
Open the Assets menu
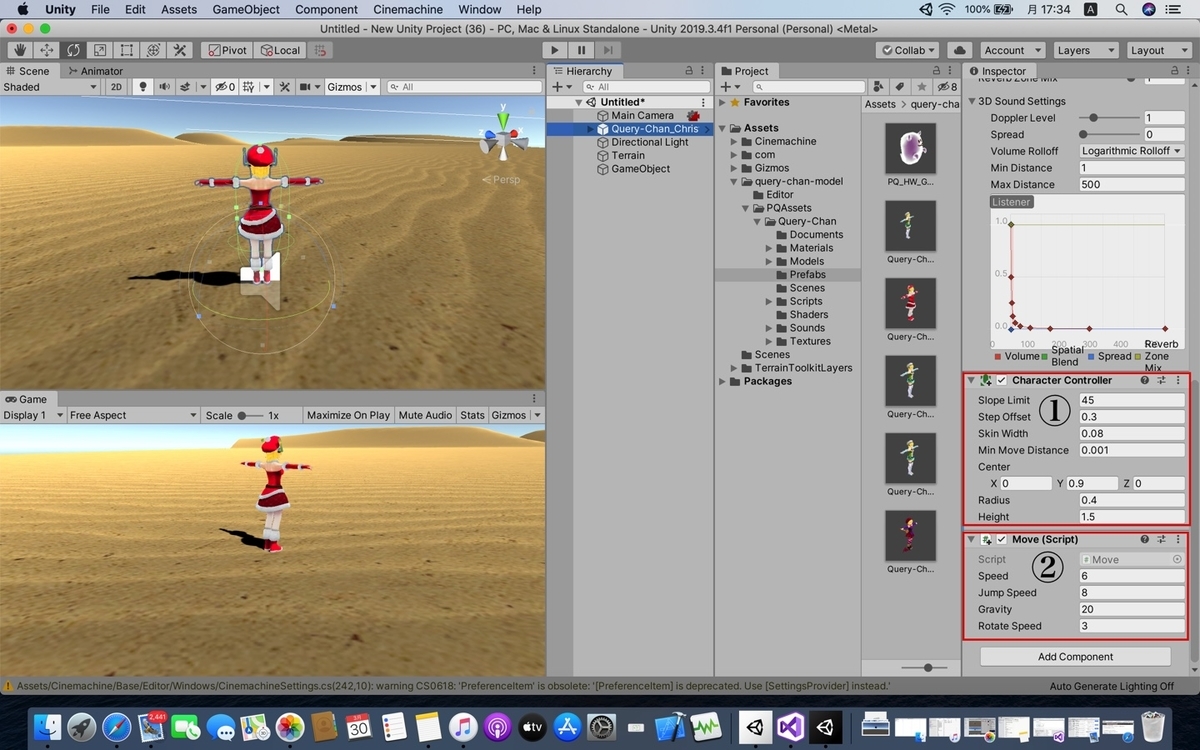[x=179, y=9]
